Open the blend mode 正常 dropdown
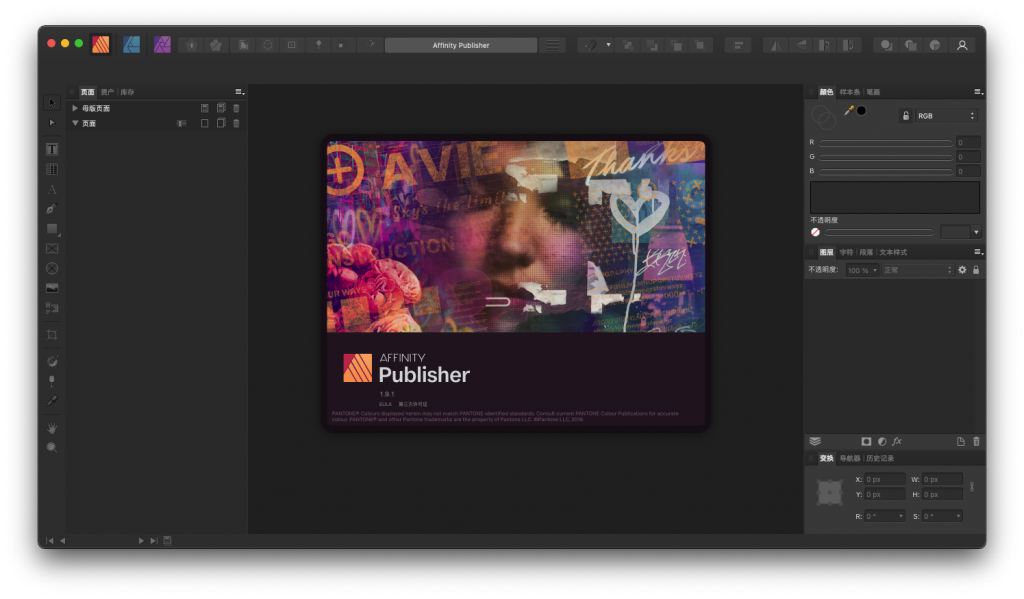Image resolution: width=1024 pixels, height=599 pixels. [918, 270]
